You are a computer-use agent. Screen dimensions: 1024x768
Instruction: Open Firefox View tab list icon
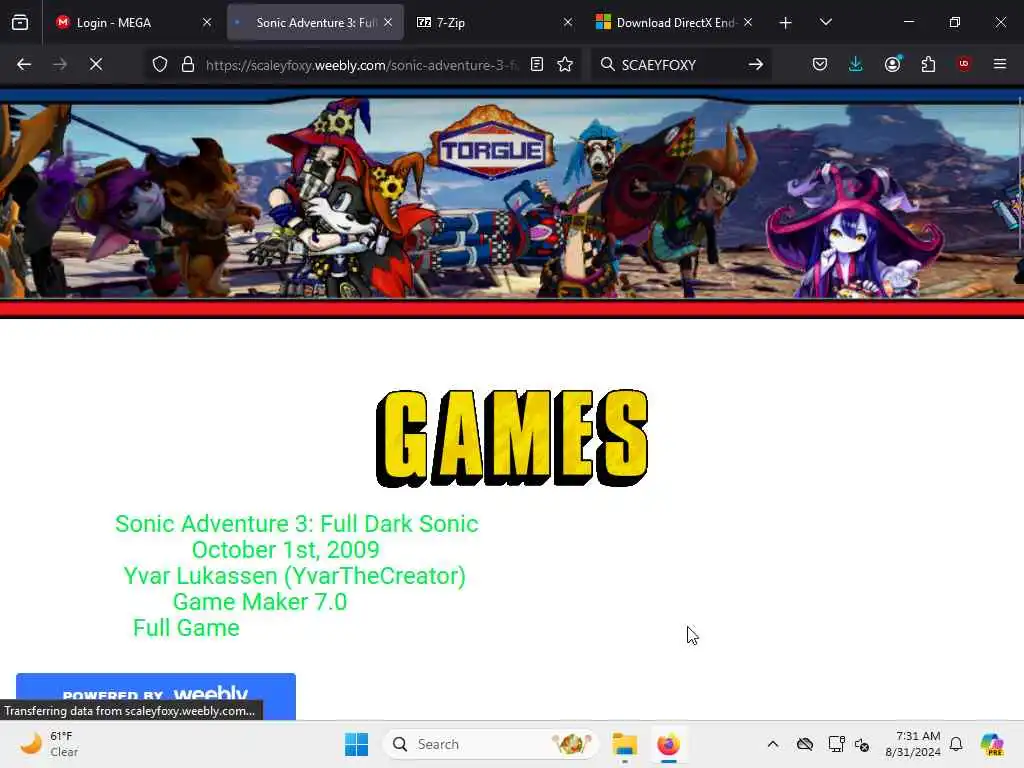point(20,23)
